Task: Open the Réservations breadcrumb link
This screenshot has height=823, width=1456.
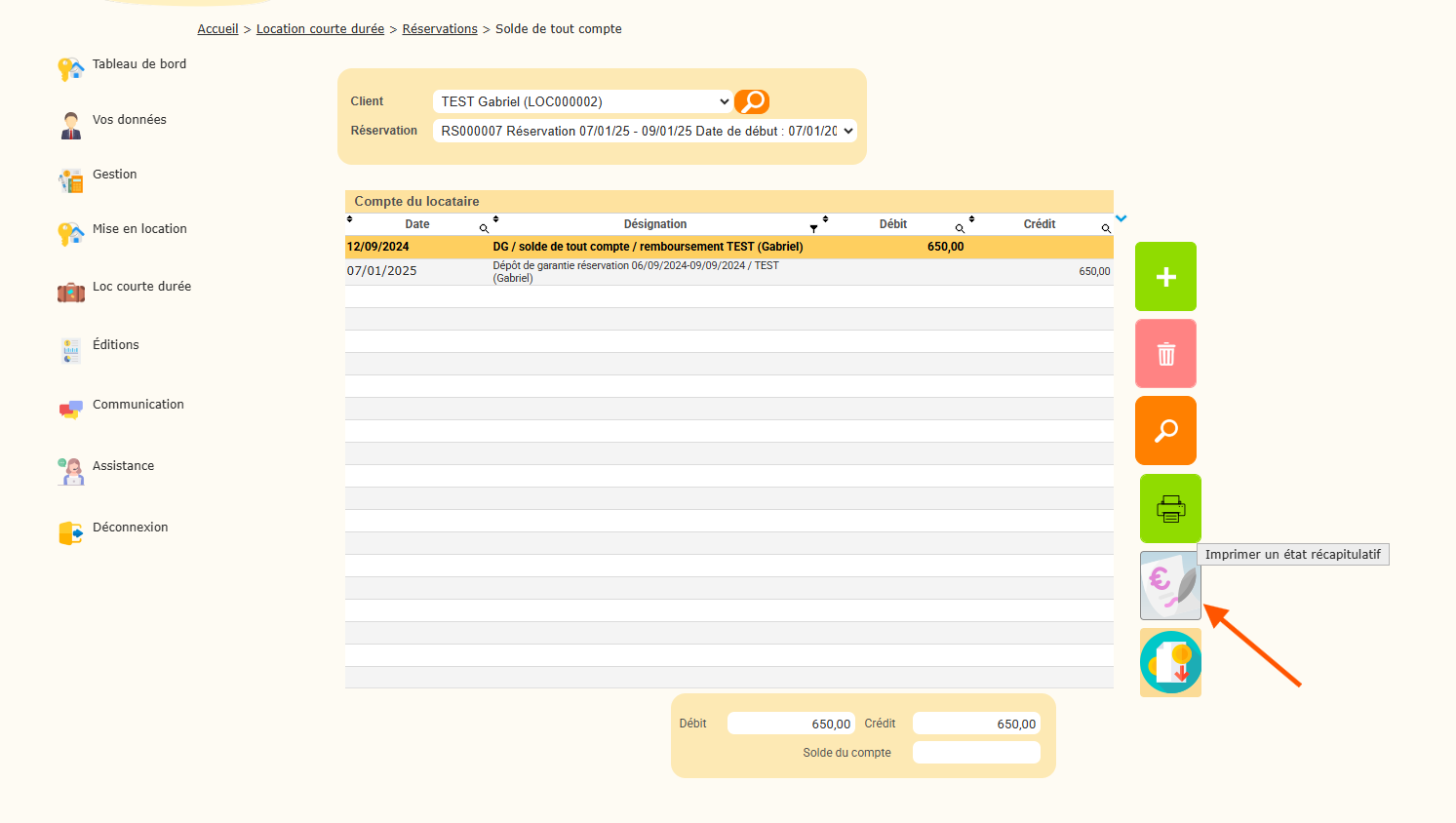Action: (x=440, y=29)
